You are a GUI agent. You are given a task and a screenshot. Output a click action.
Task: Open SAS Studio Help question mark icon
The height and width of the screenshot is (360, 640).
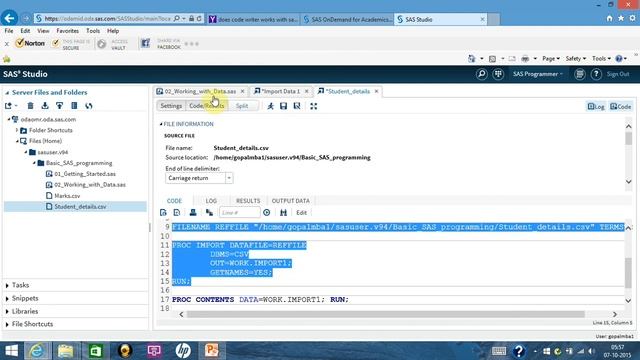(596, 74)
